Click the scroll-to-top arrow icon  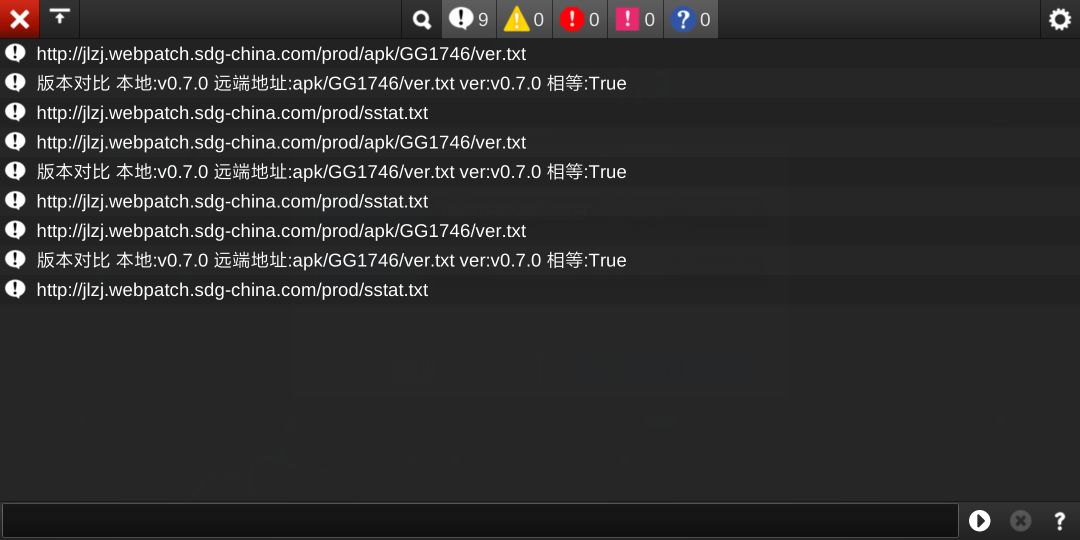click(60, 19)
